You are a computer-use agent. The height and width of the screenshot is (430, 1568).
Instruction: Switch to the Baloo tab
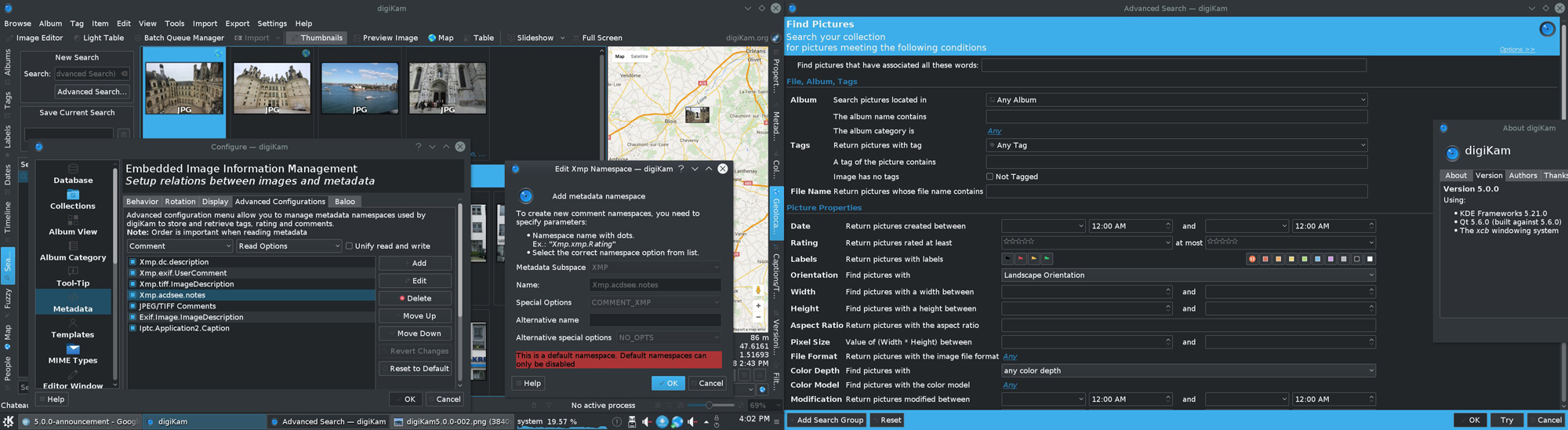tap(345, 202)
